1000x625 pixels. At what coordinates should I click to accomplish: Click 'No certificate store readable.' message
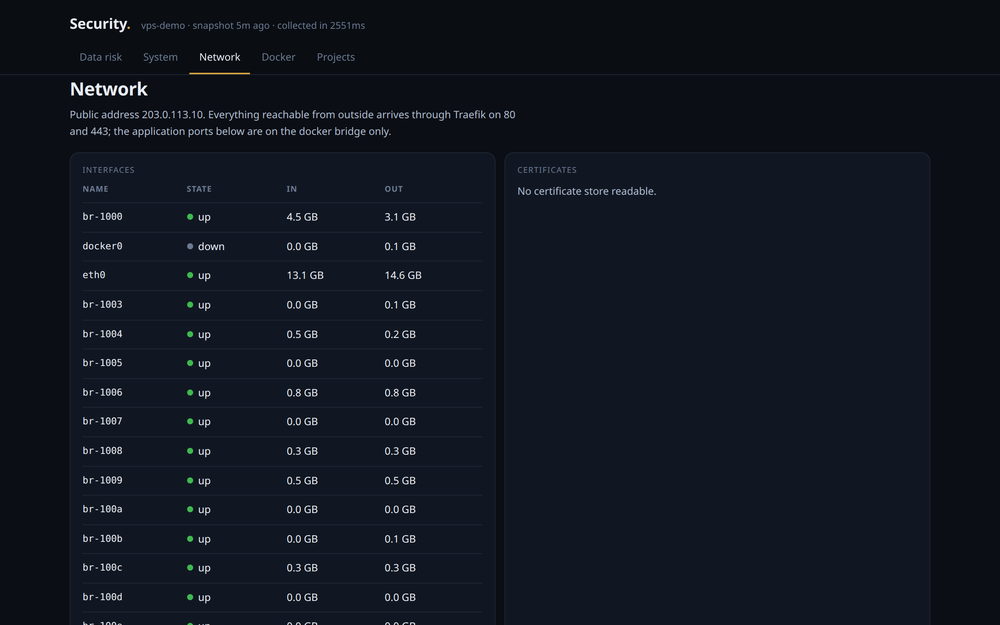click(x=587, y=191)
